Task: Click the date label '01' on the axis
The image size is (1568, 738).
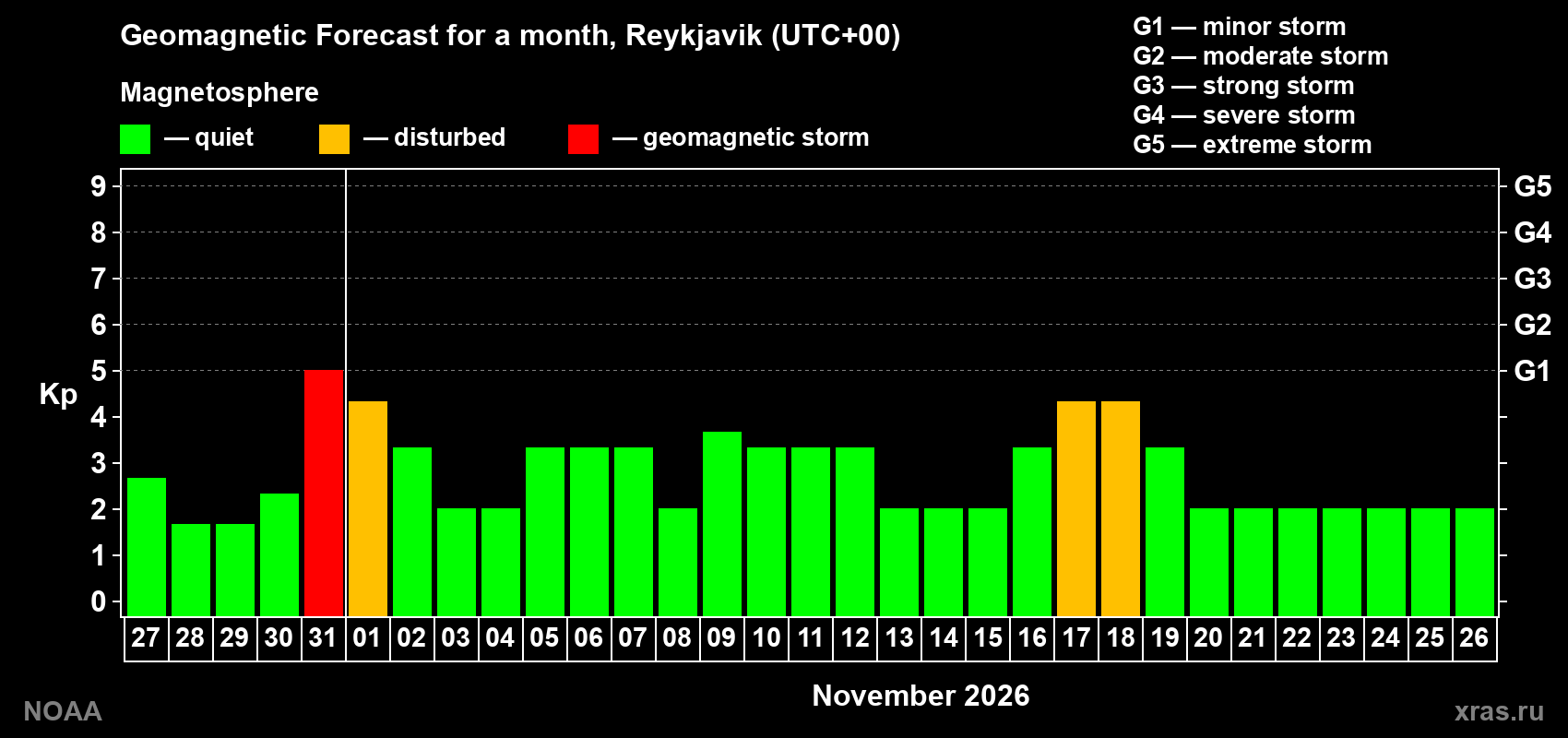Action: click(x=367, y=637)
